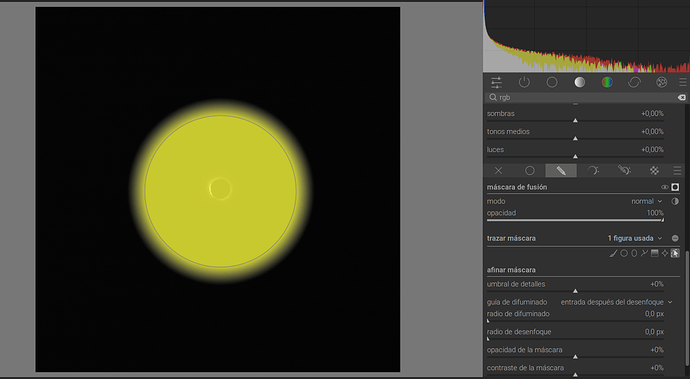Screen dimensions: 690x379
Task: Open quick access panel sliders icon
Action: pyautogui.click(x=496, y=82)
